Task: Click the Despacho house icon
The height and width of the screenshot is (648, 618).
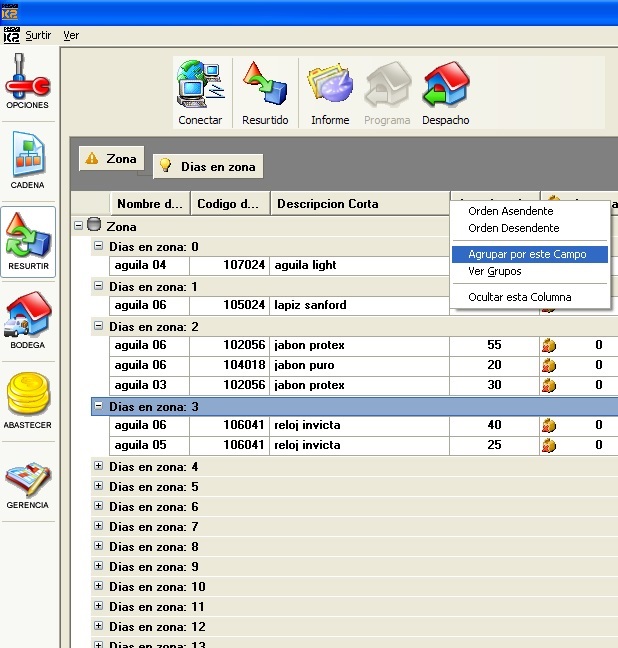Action: tap(446, 93)
